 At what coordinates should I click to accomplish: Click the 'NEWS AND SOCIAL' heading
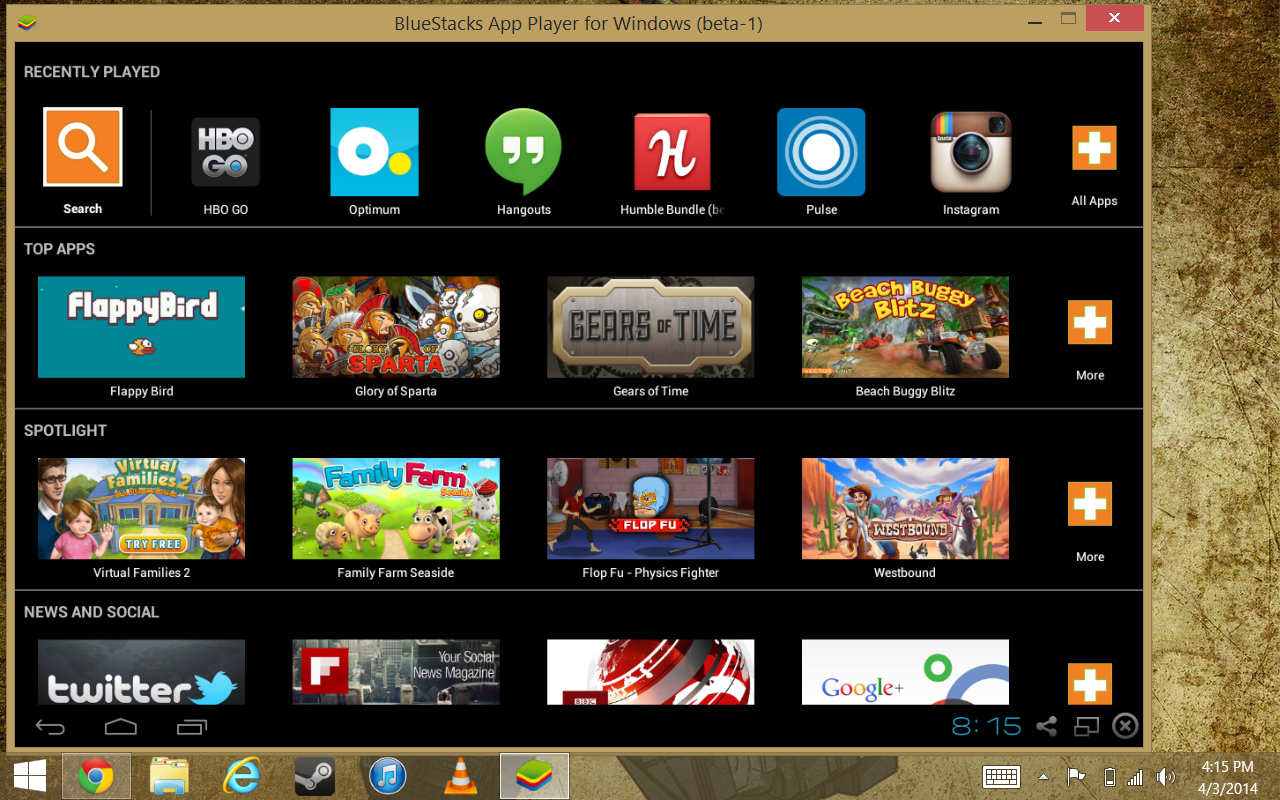92,612
